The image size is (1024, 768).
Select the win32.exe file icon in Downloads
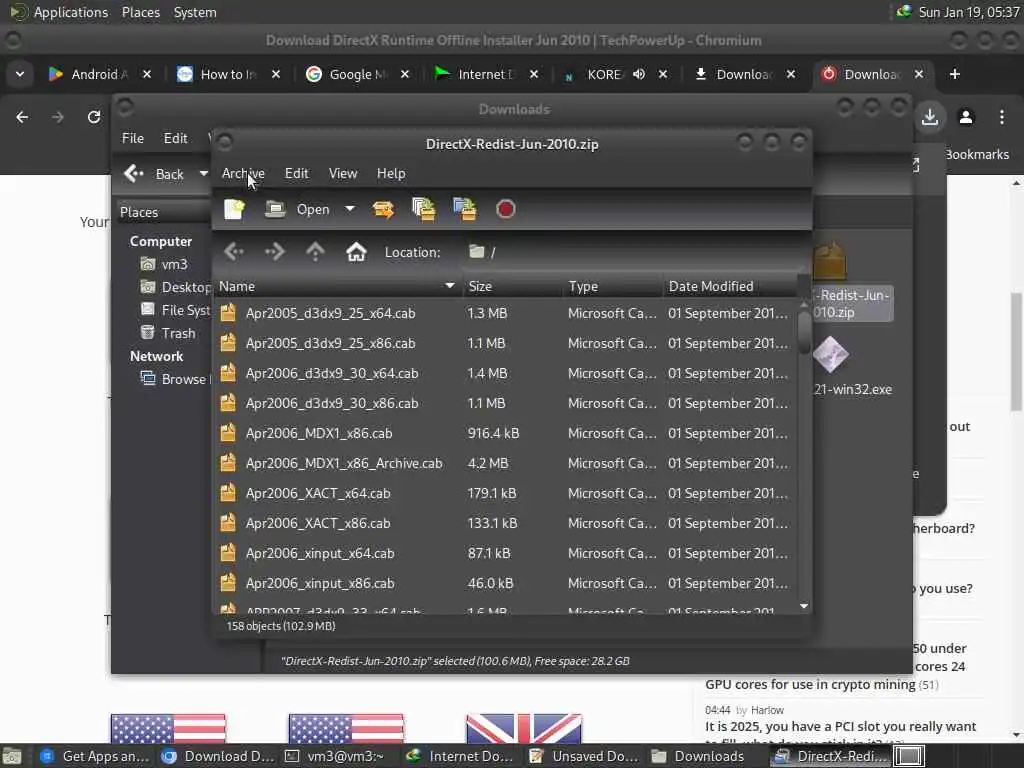[831, 355]
